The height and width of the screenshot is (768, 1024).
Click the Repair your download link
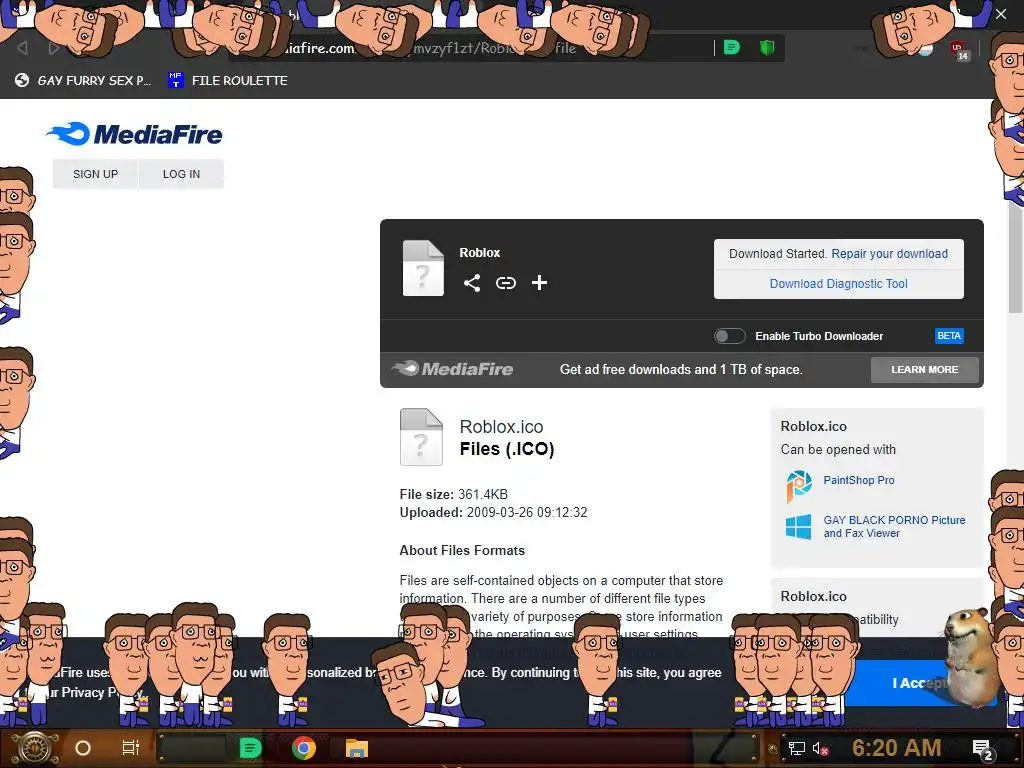[889, 254]
